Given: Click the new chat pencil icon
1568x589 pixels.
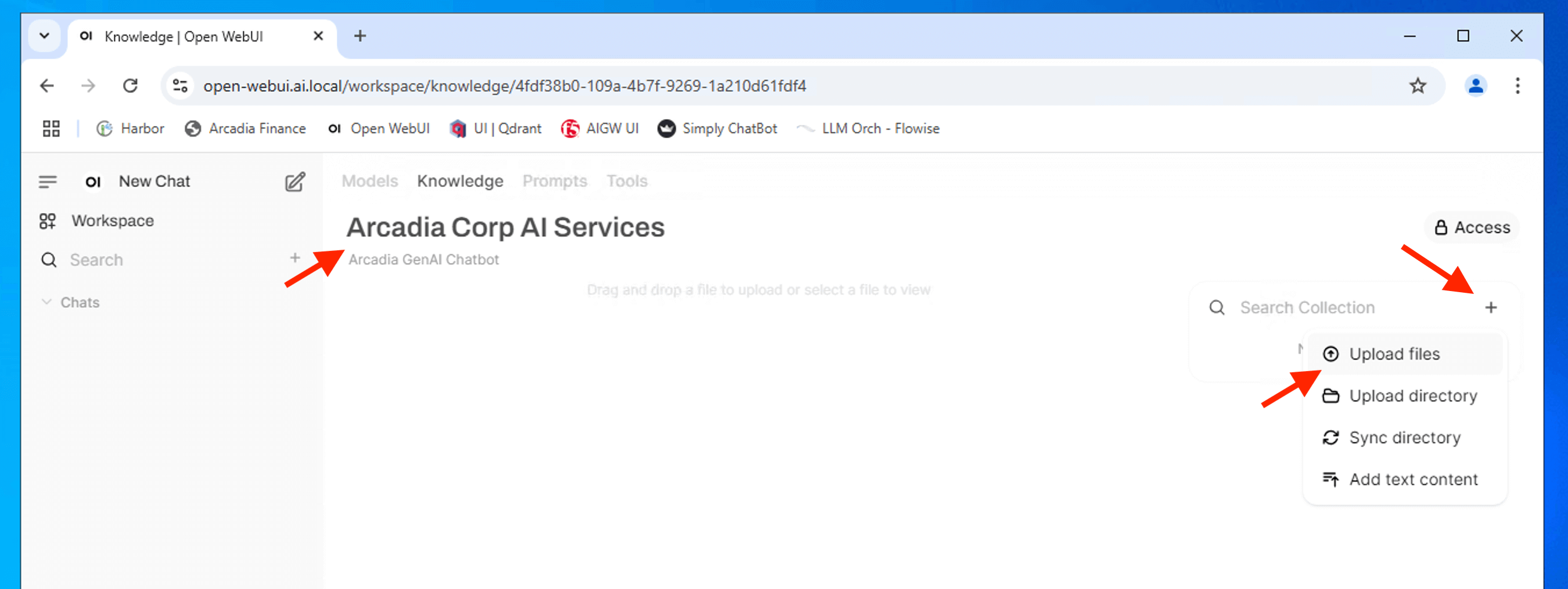Looking at the screenshot, I should pyautogui.click(x=294, y=181).
